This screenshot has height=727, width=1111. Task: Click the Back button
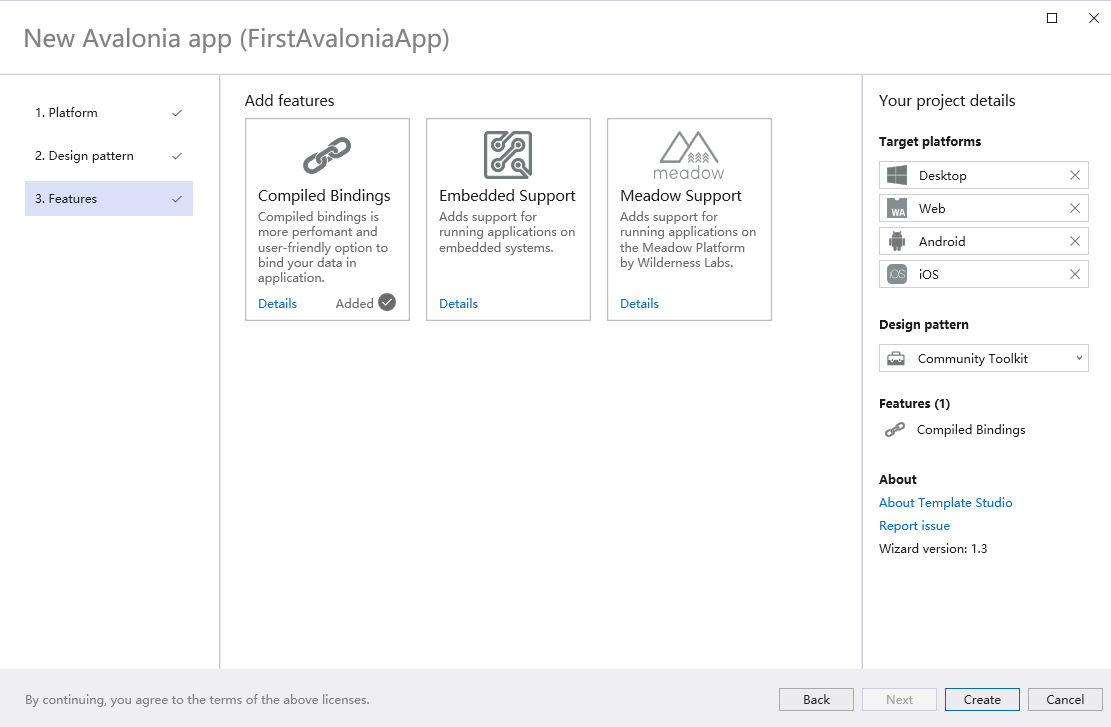(x=816, y=700)
